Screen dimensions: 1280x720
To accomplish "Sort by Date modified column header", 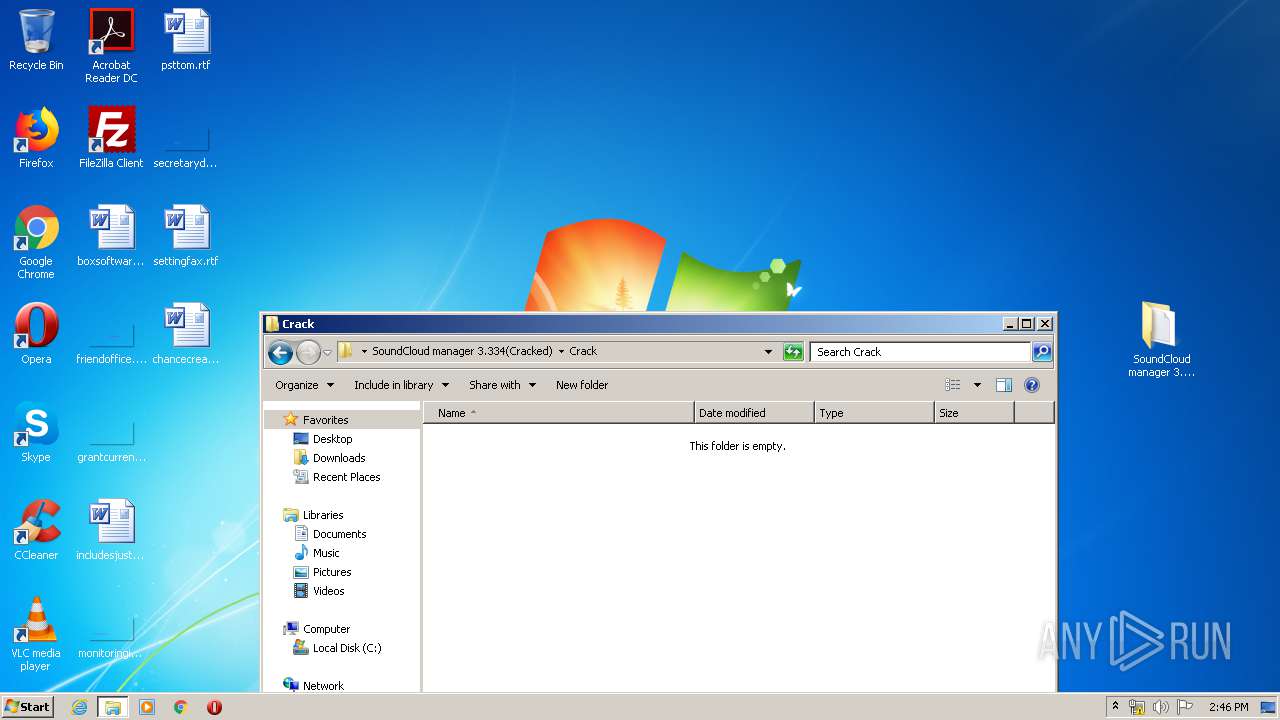I will [754, 413].
